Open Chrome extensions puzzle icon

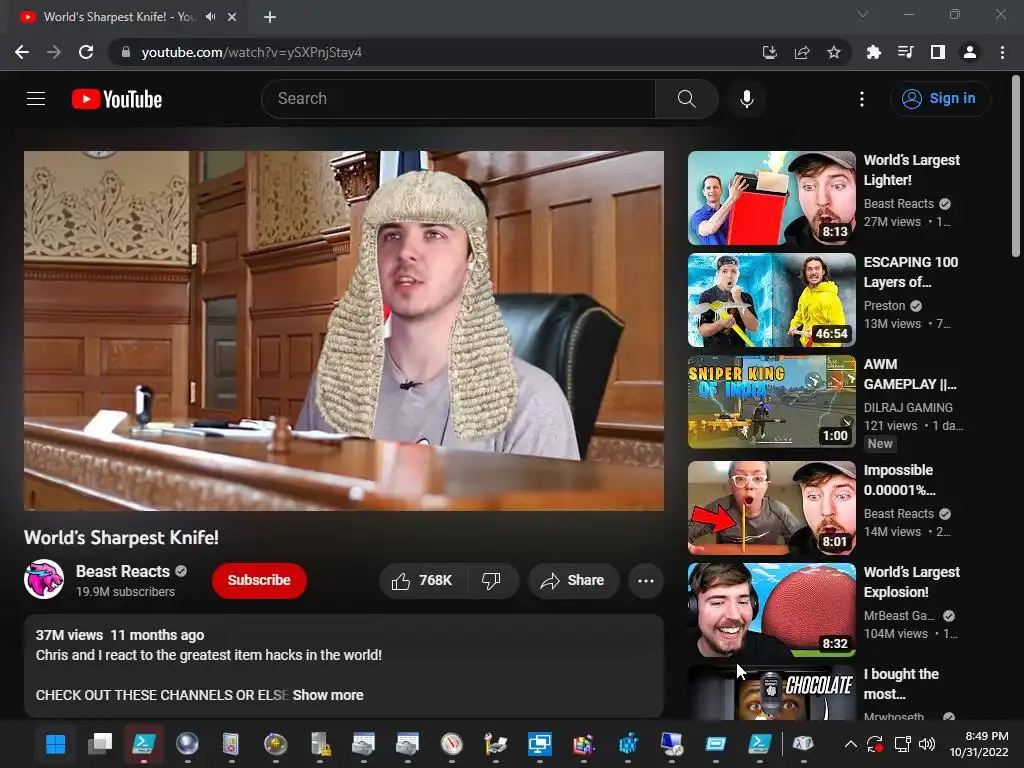(x=873, y=52)
